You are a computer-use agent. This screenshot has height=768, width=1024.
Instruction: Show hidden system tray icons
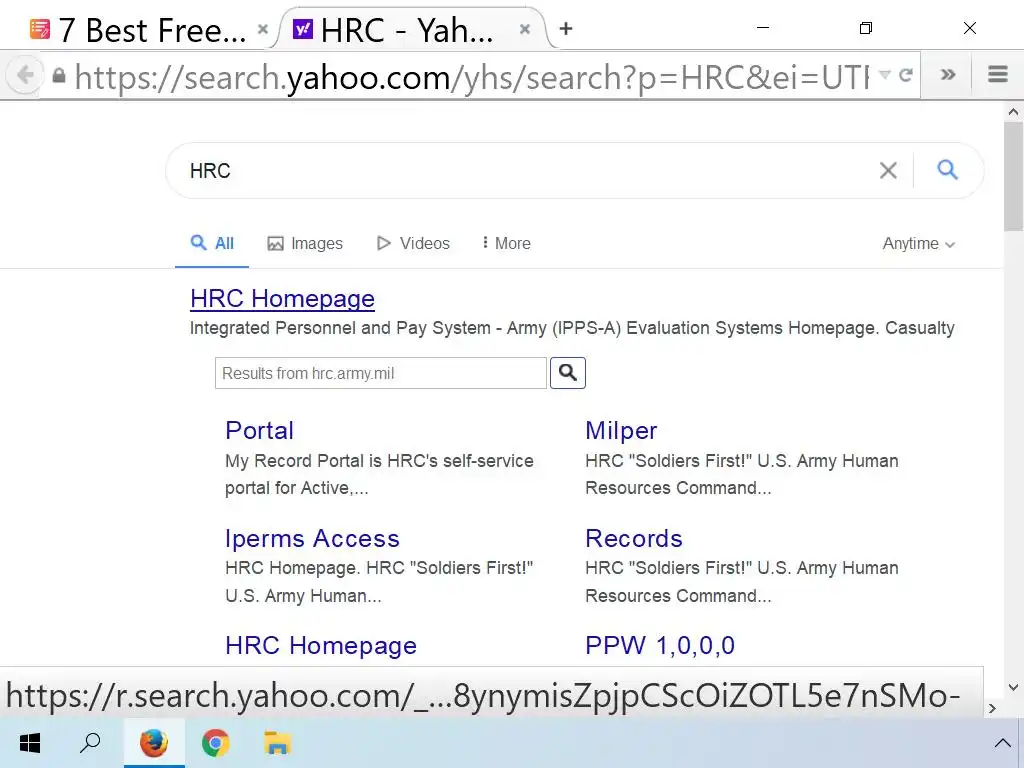pos(1002,743)
